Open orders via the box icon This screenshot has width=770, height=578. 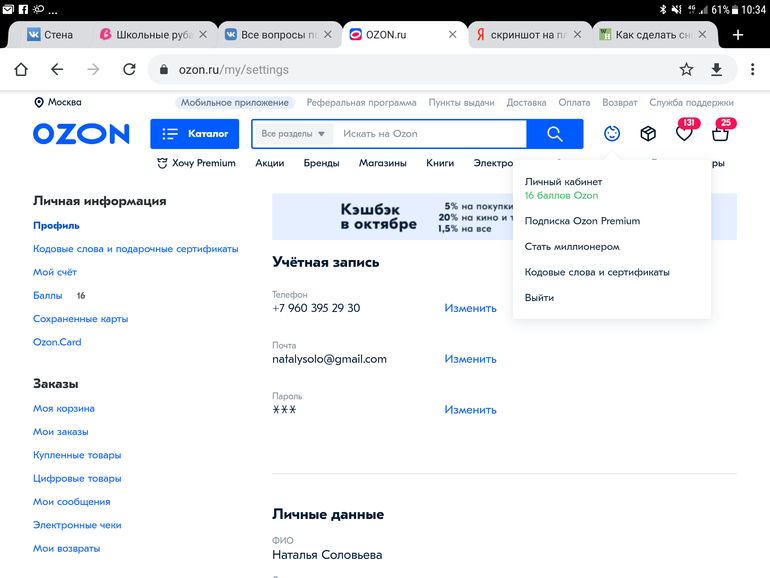(648, 134)
